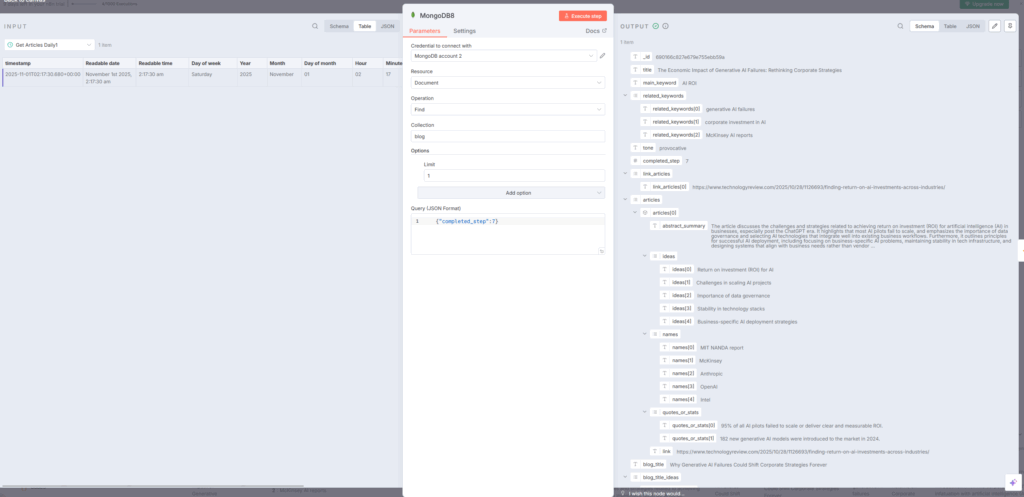Click the MongoDB leaf node icon
Screen dimensions: 1024x497
pyautogui.click(x=414, y=15)
